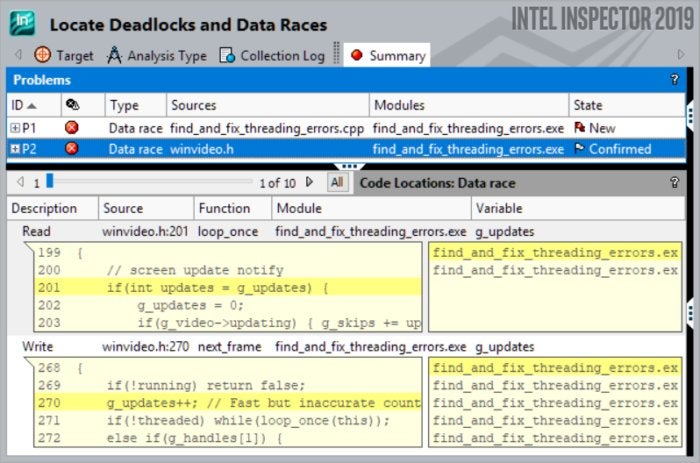Viewport: 700px width, 463px height.
Task: Expand the P1 problem row
Action: [x=15, y=128]
